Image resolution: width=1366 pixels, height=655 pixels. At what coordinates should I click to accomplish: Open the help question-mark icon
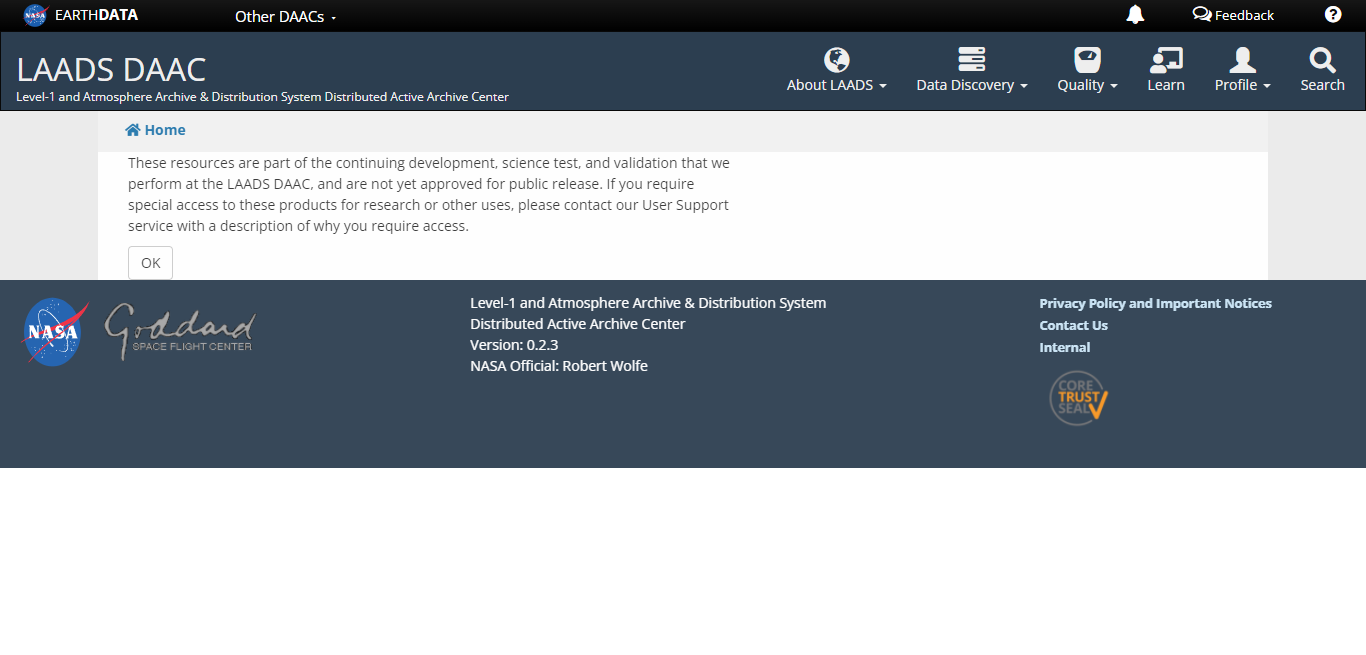pos(1332,15)
